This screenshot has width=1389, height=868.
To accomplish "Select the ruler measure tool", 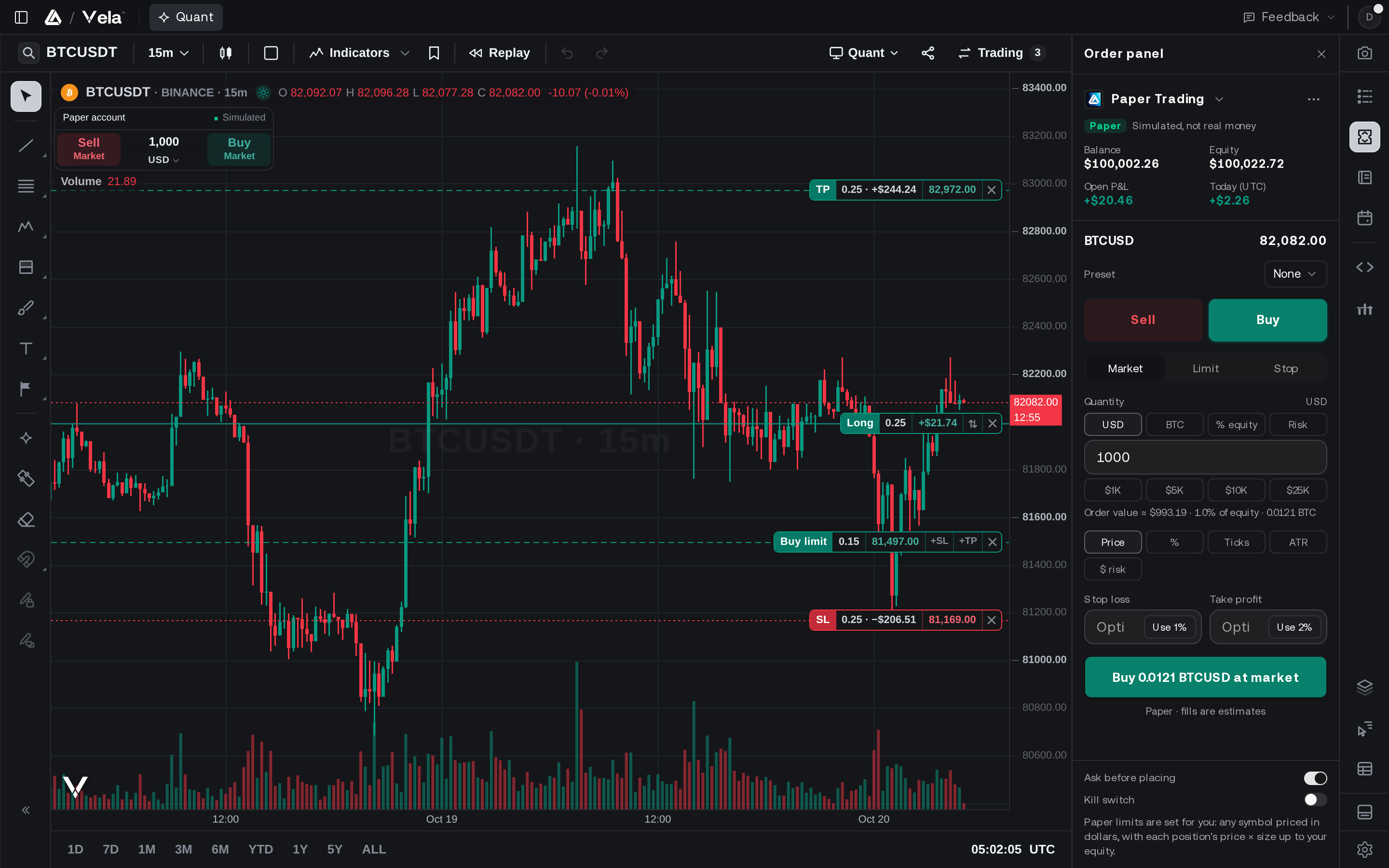I will point(26,477).
